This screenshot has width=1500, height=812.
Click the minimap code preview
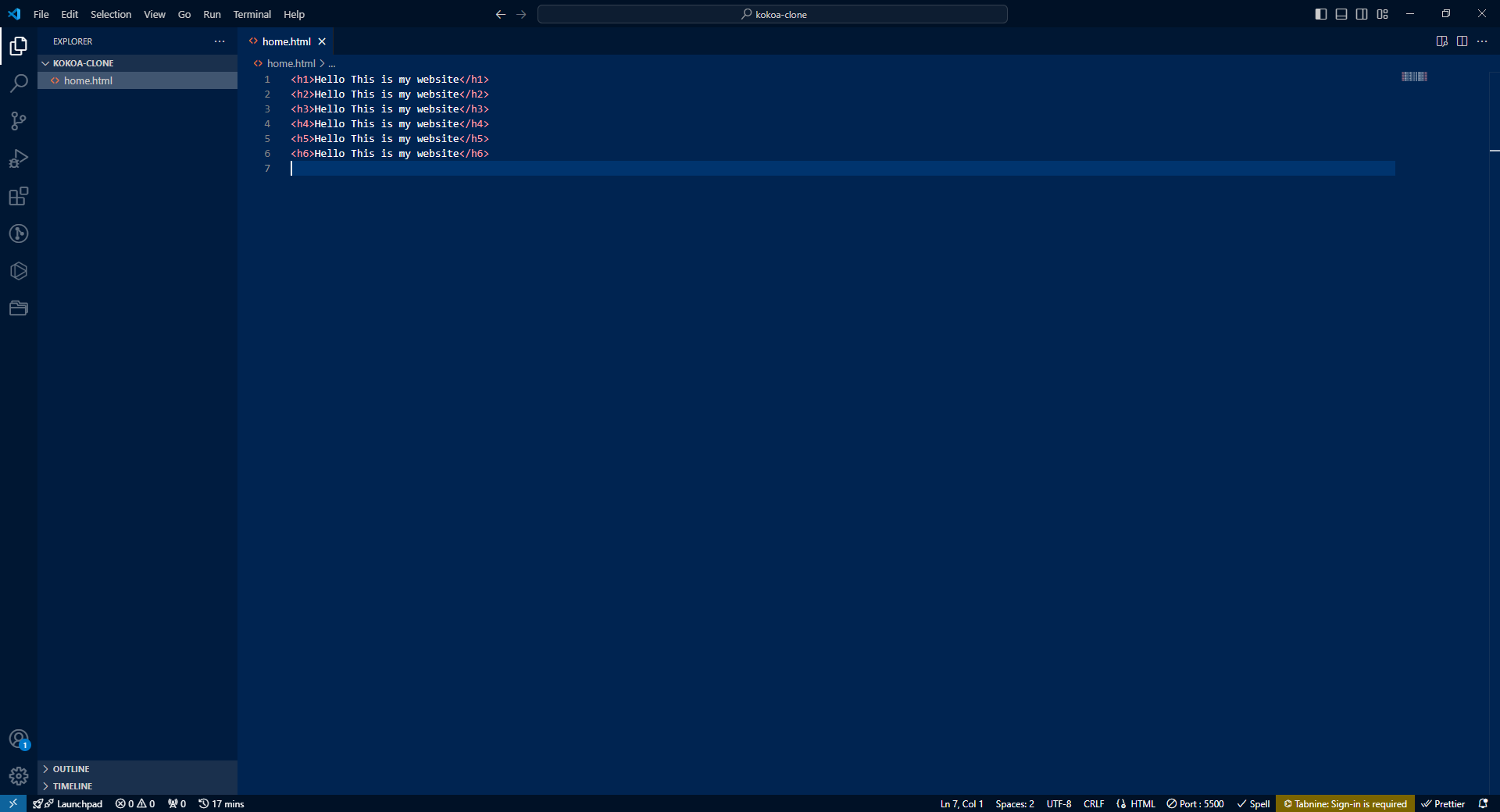point(1414,77)
